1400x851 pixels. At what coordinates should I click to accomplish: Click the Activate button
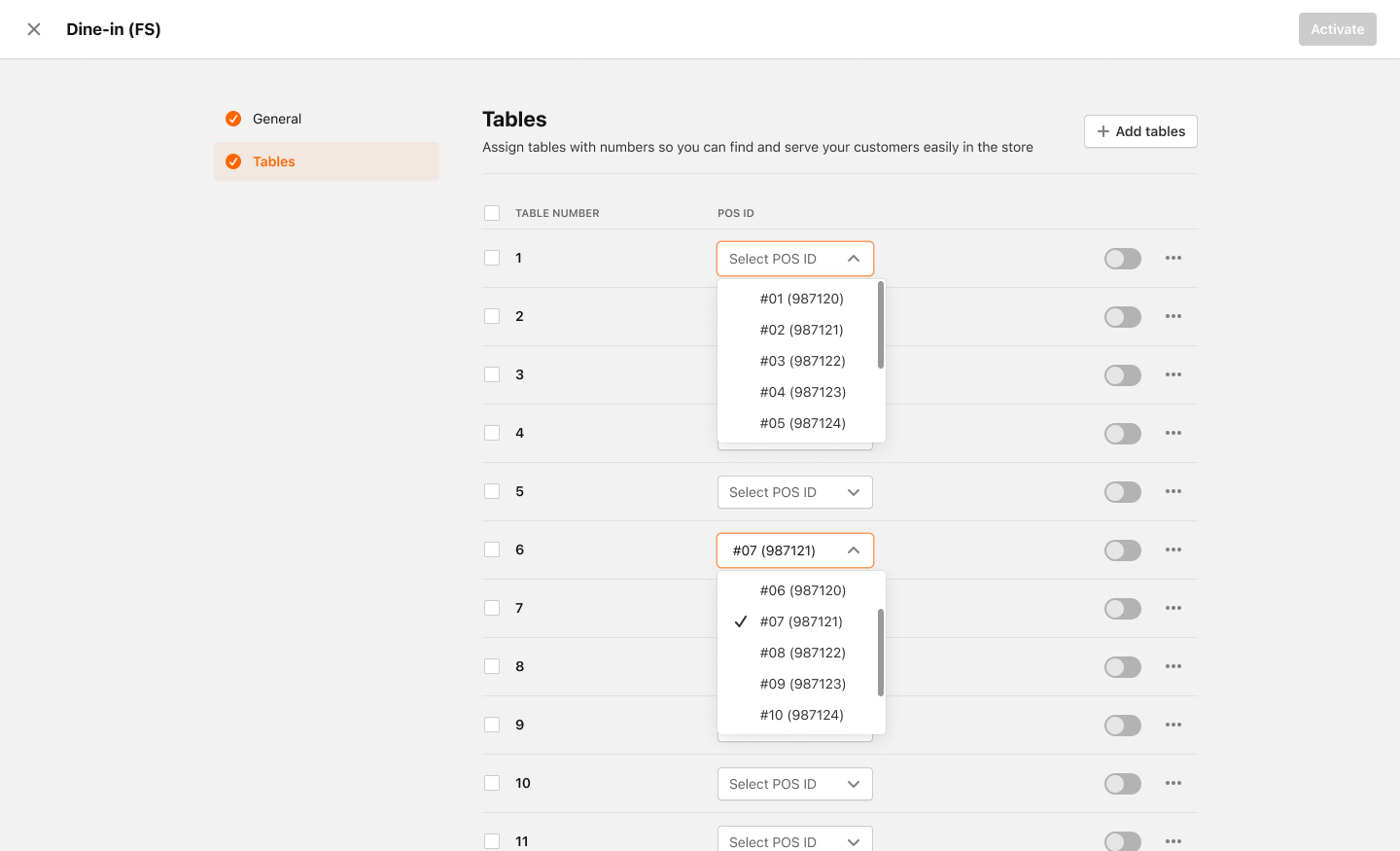click(1338, 29)
